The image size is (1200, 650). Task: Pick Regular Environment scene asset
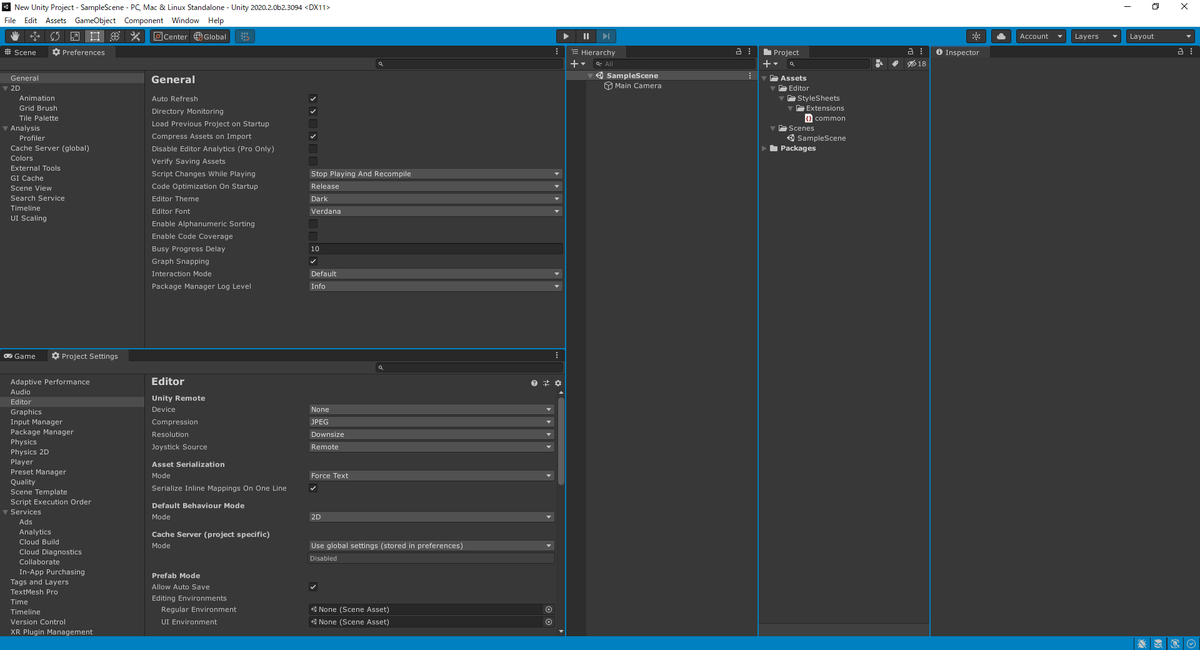pyautogui.click(x=548, y=609)
